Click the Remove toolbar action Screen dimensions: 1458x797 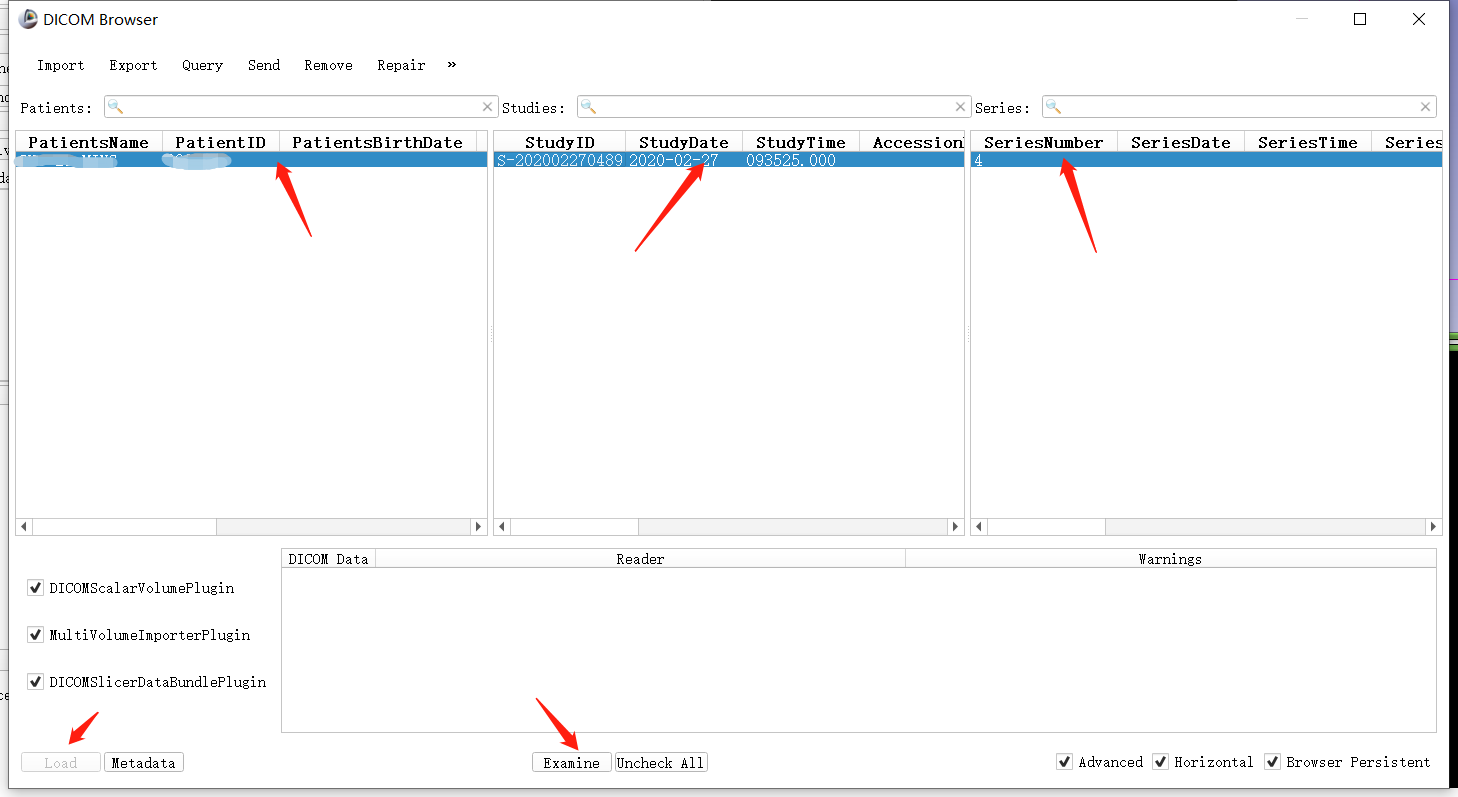(x=328, y=65)
